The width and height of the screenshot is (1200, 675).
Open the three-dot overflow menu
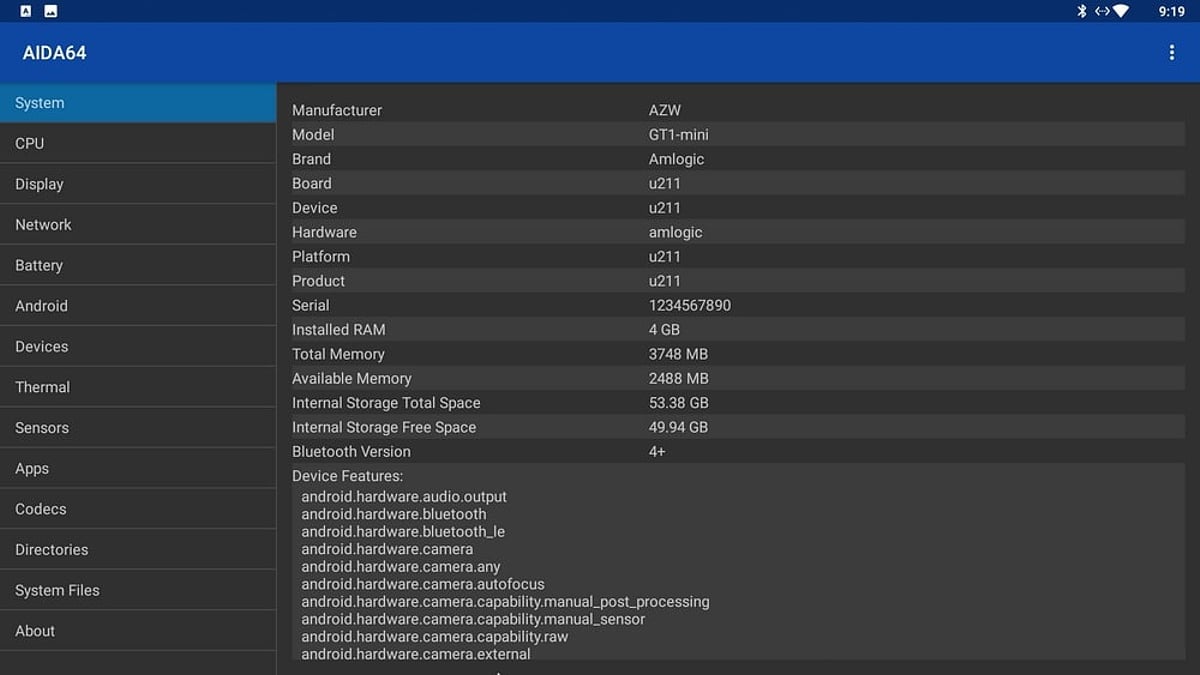tap(1172, 53)
